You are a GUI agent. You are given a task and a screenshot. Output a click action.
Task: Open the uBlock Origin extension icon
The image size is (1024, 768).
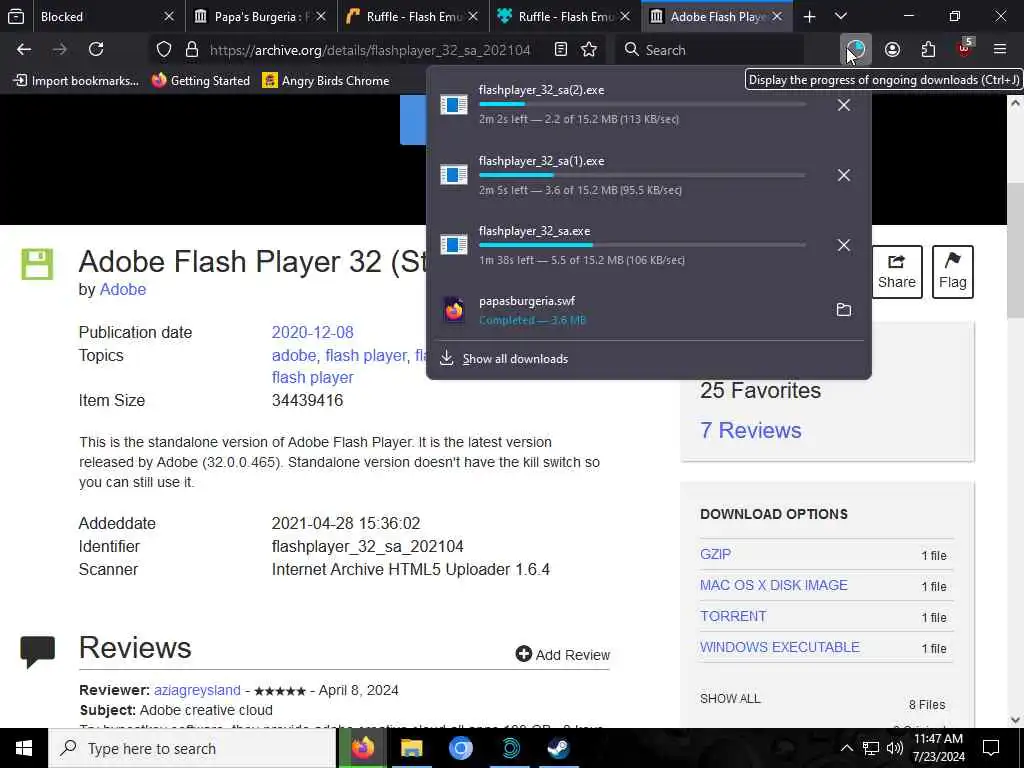964,48
